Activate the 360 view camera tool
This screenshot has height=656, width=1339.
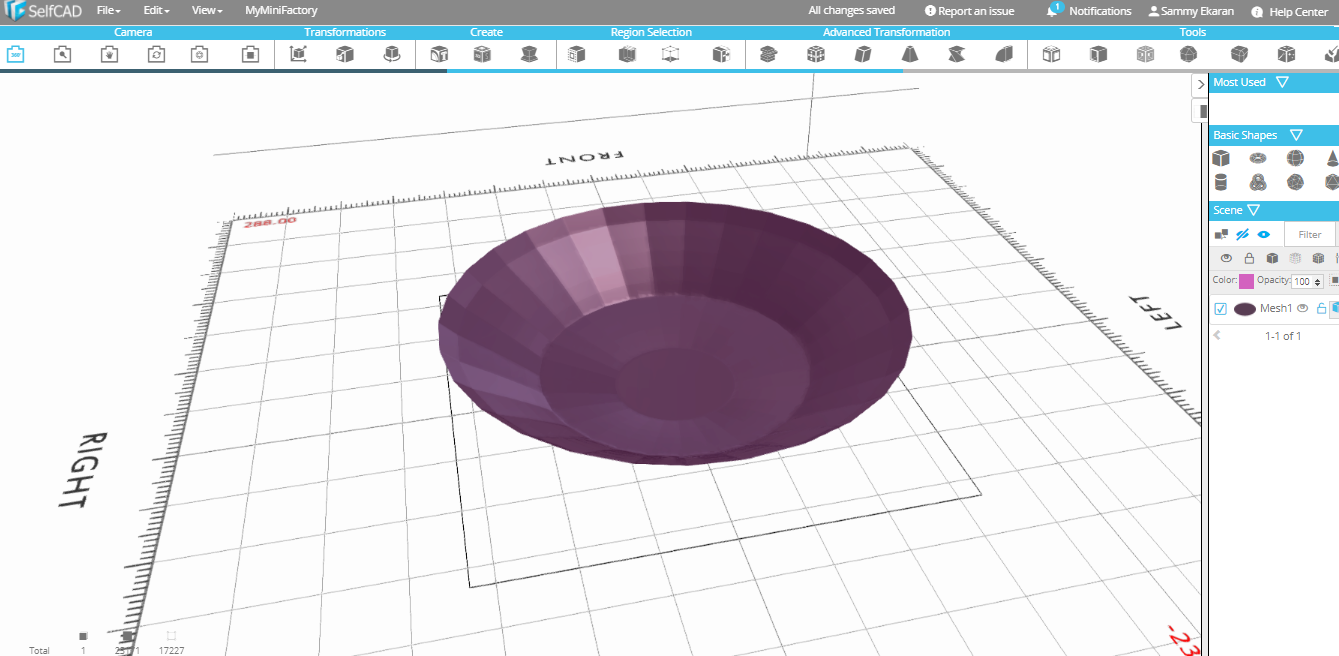tap(16, 56)
